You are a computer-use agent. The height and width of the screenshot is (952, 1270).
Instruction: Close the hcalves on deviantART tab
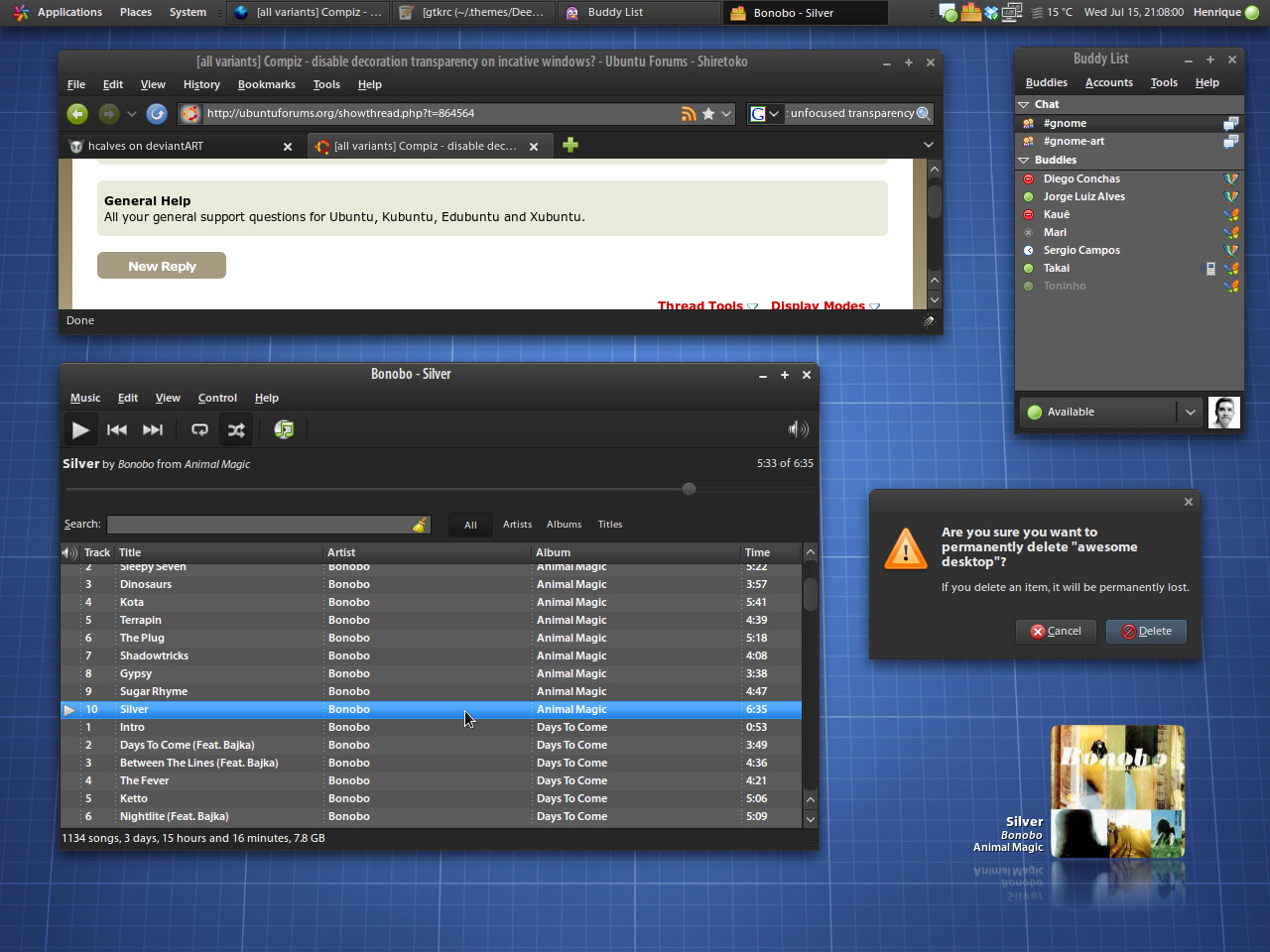tap(288, 147)
